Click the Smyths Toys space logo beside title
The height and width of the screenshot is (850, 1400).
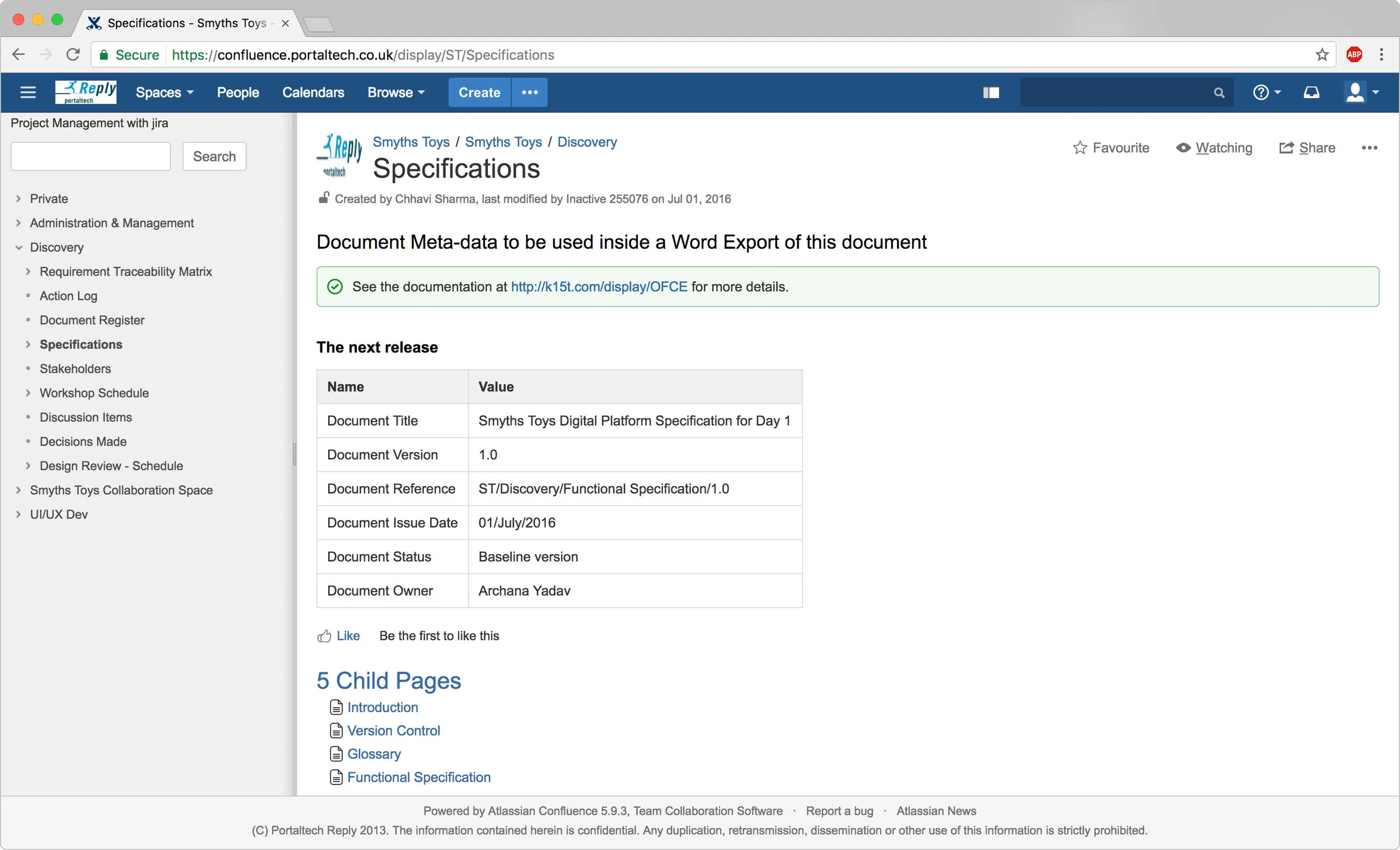tap(339, 156)
